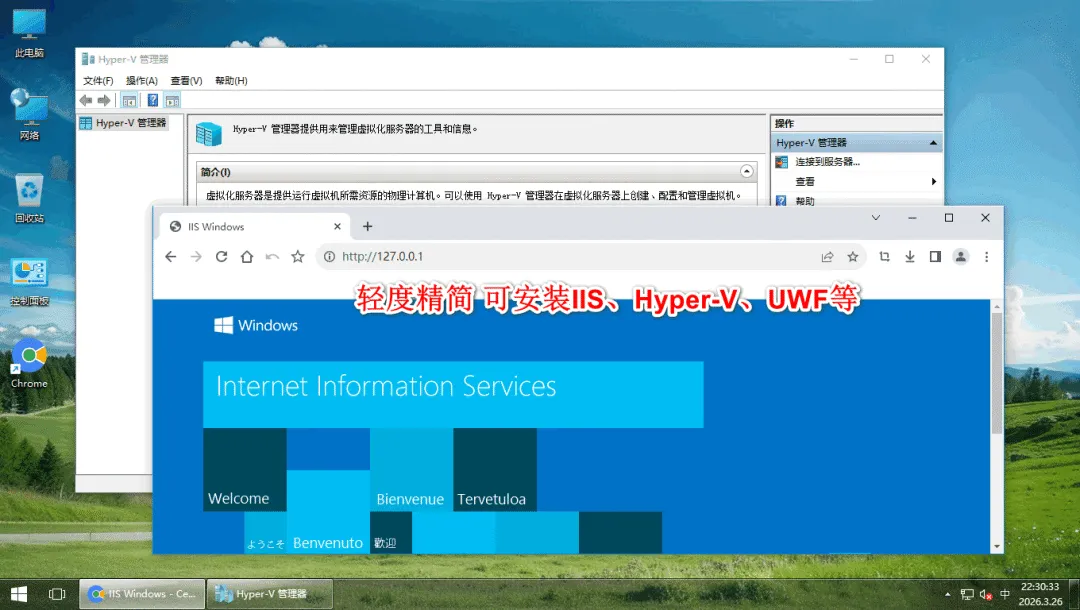Click the Tervetuloa tile on IIS page
The image size is (1080, 610).
(x=495, y=470)
